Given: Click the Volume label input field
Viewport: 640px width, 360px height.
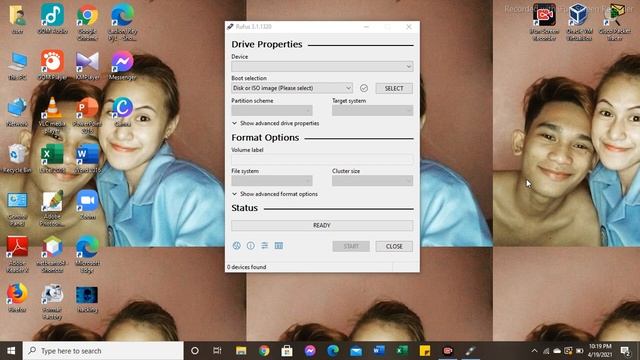Looking at the screenshot, I should tap(322, 160).
